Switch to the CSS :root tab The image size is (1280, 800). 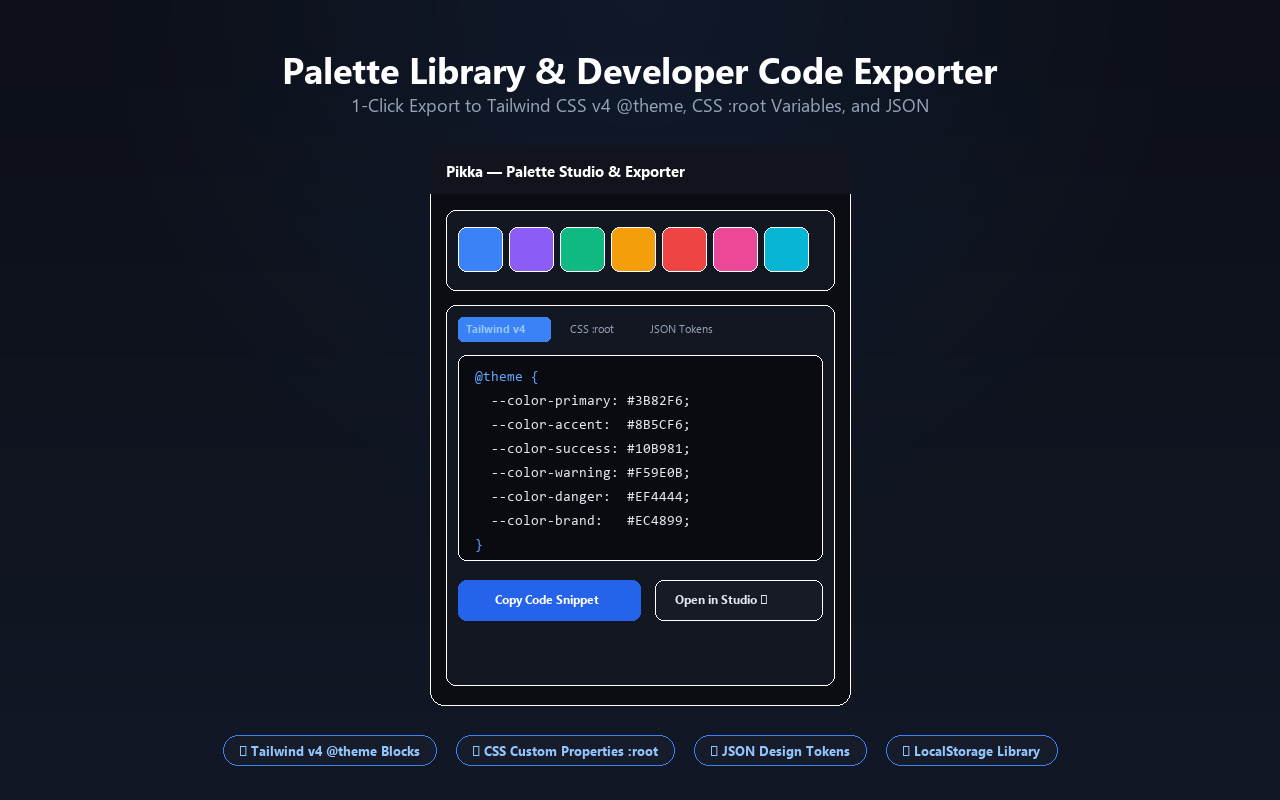coord(592,329)
